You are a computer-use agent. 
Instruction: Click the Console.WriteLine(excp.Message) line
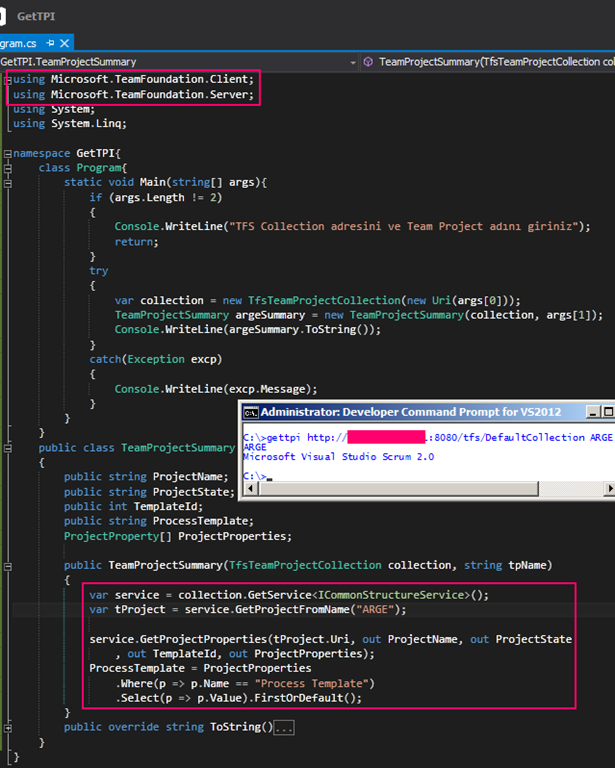tap(215, 388)
